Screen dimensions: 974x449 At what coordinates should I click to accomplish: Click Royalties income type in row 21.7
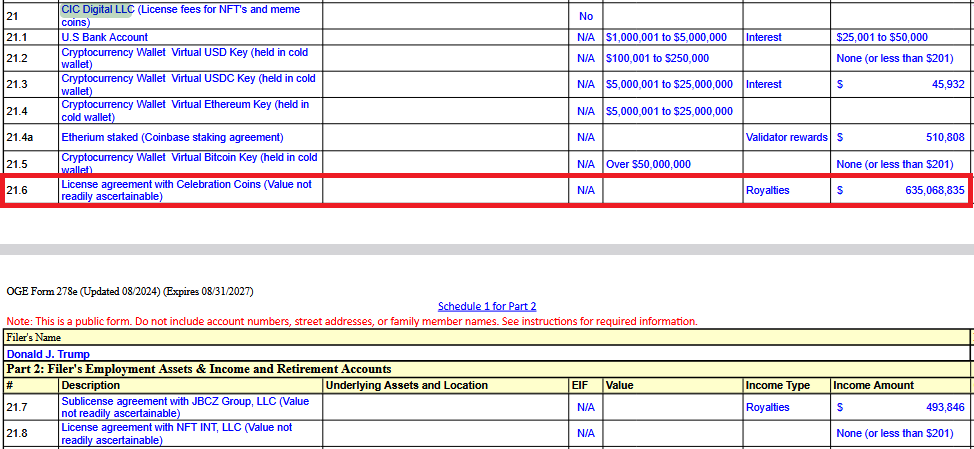tap(767, 407)
